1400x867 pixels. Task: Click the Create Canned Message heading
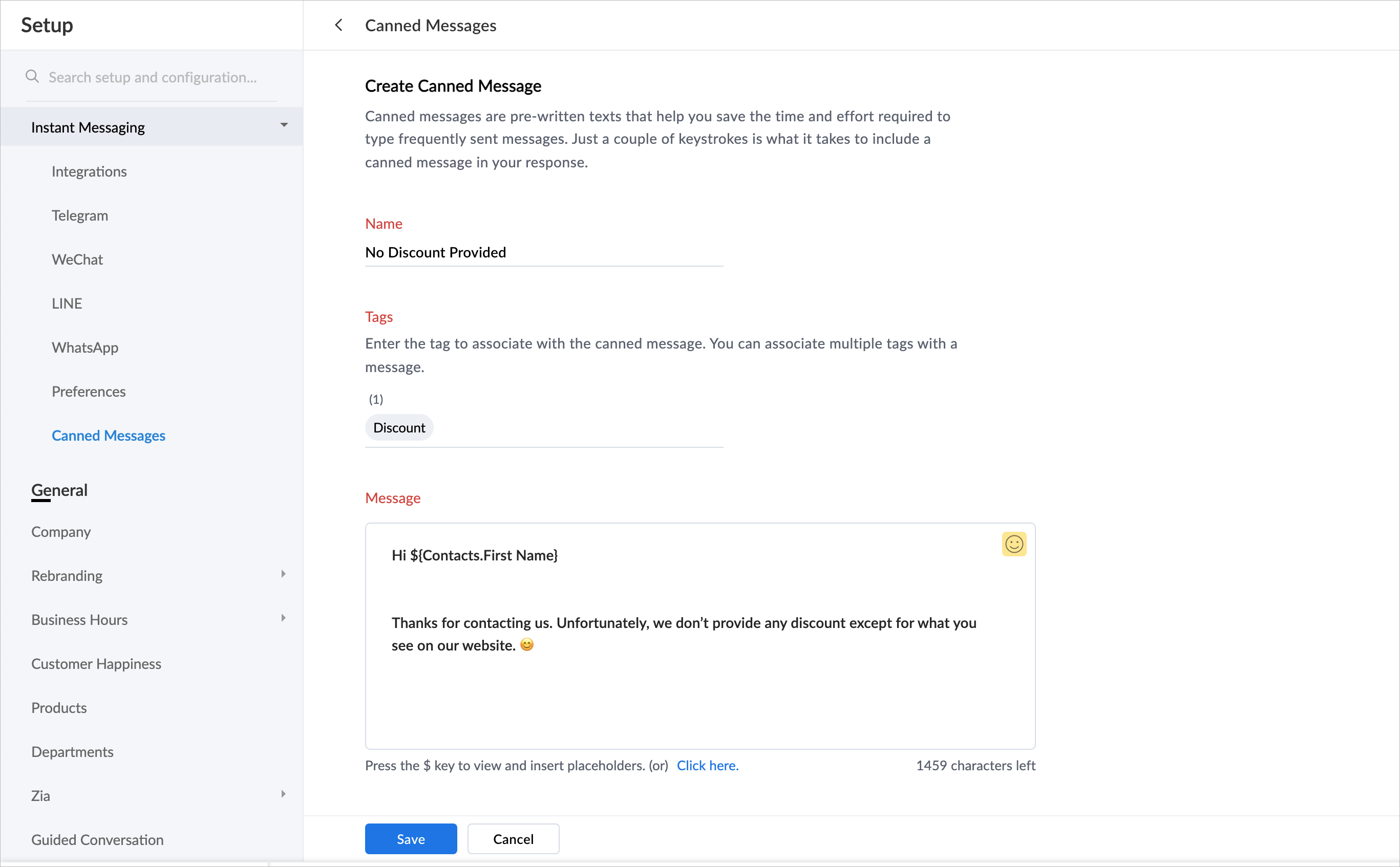pos(453,86)
